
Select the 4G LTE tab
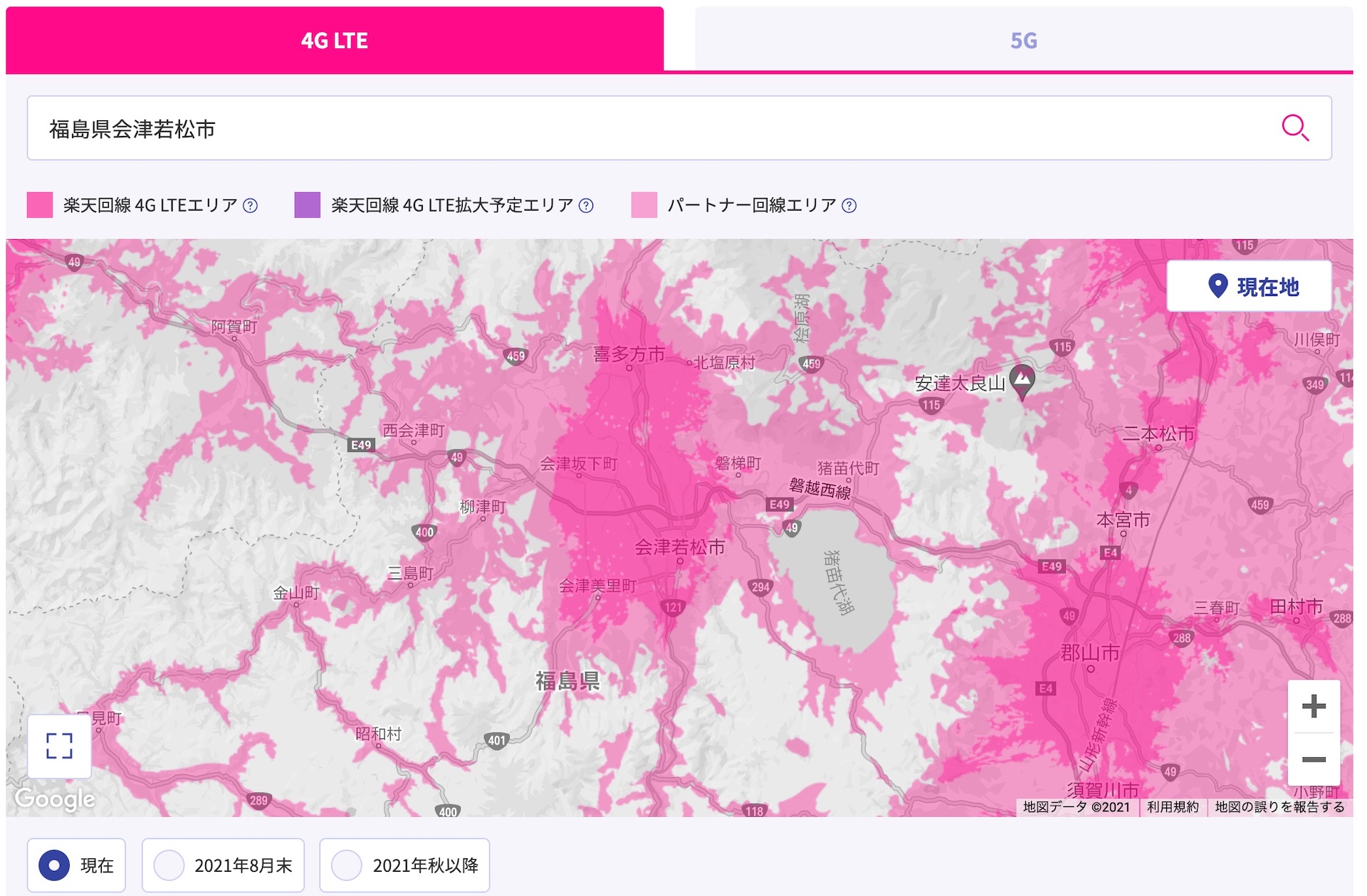(x=334, y=41)
